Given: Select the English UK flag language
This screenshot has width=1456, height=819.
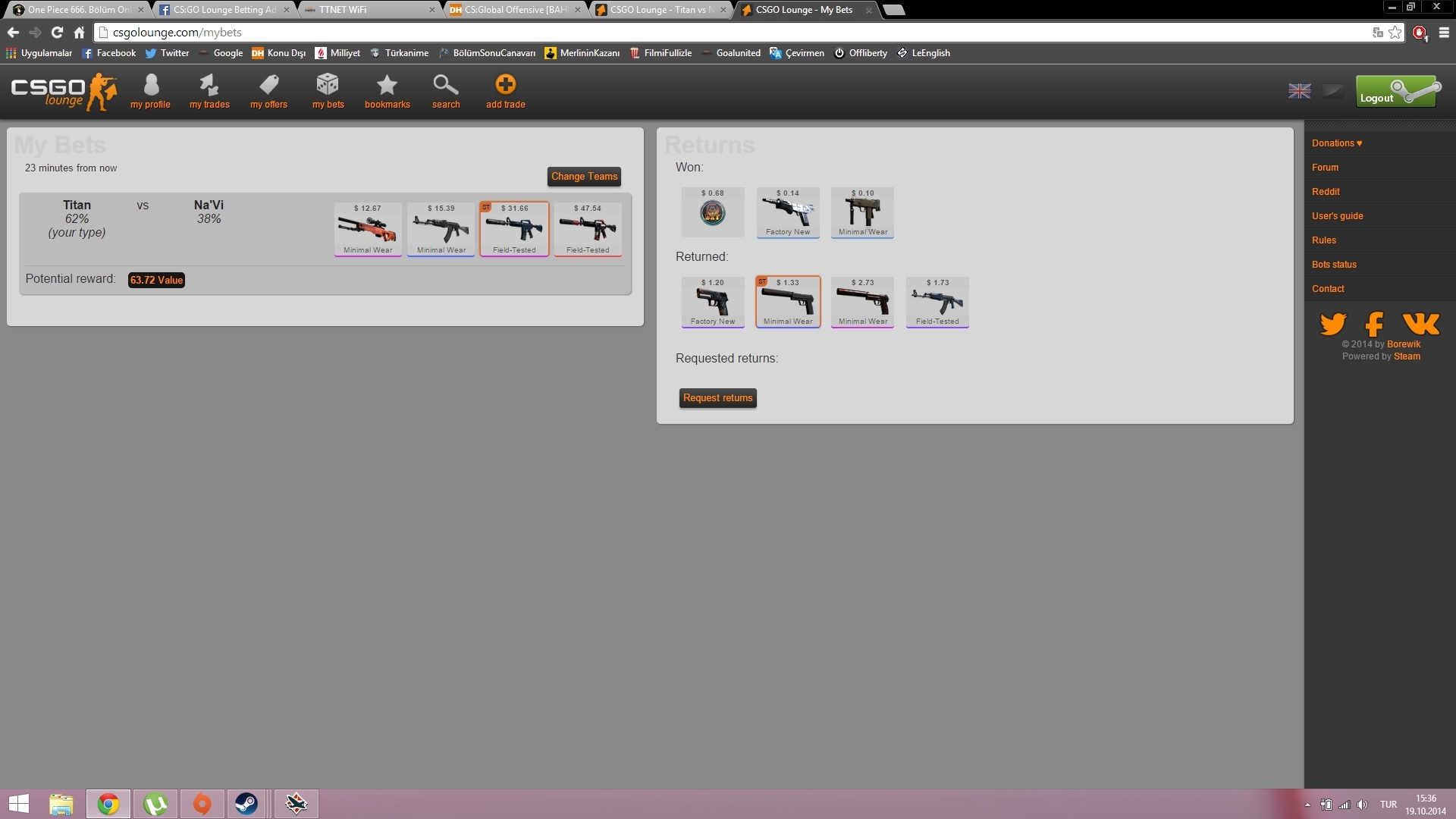Looking at the screenshot, I should point(1299,91).
